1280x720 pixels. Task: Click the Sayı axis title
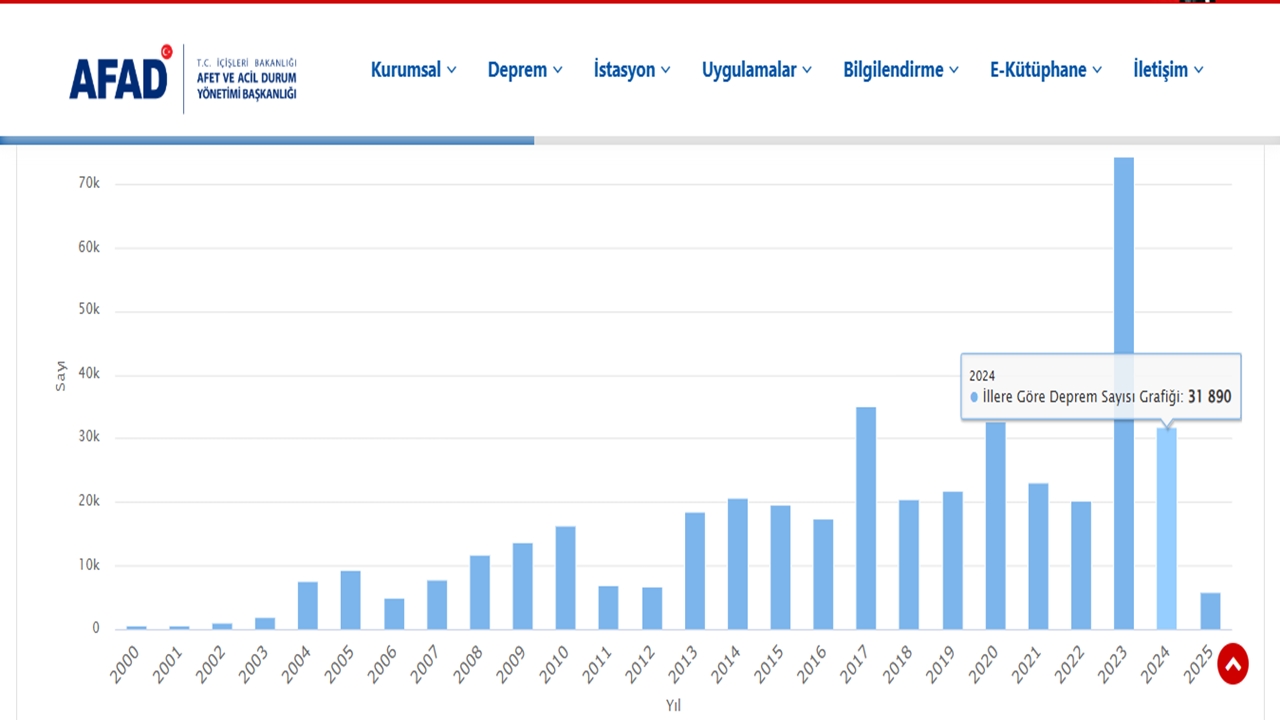(x=60, y=374)
